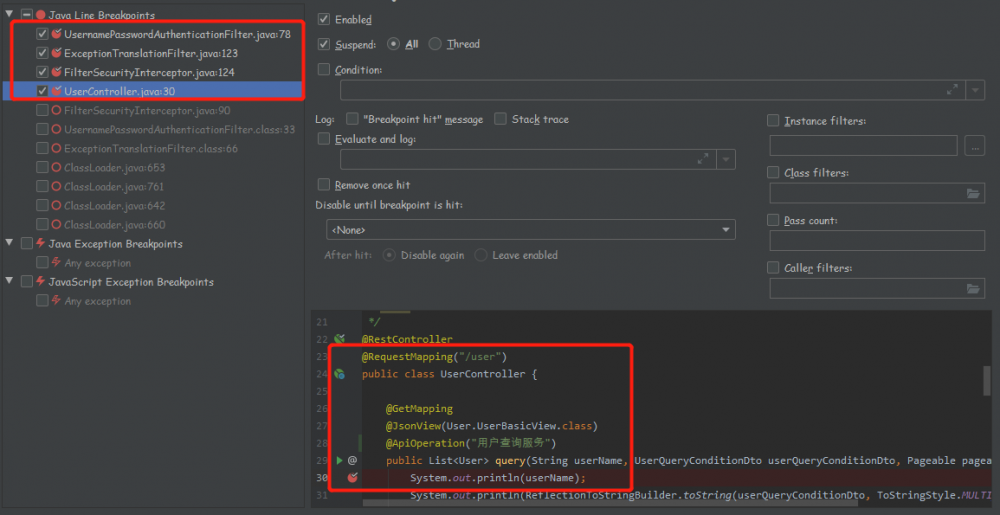
Task: Check the "Breakpoint hit" message checkbox
Action: click(x=352, y=119)
